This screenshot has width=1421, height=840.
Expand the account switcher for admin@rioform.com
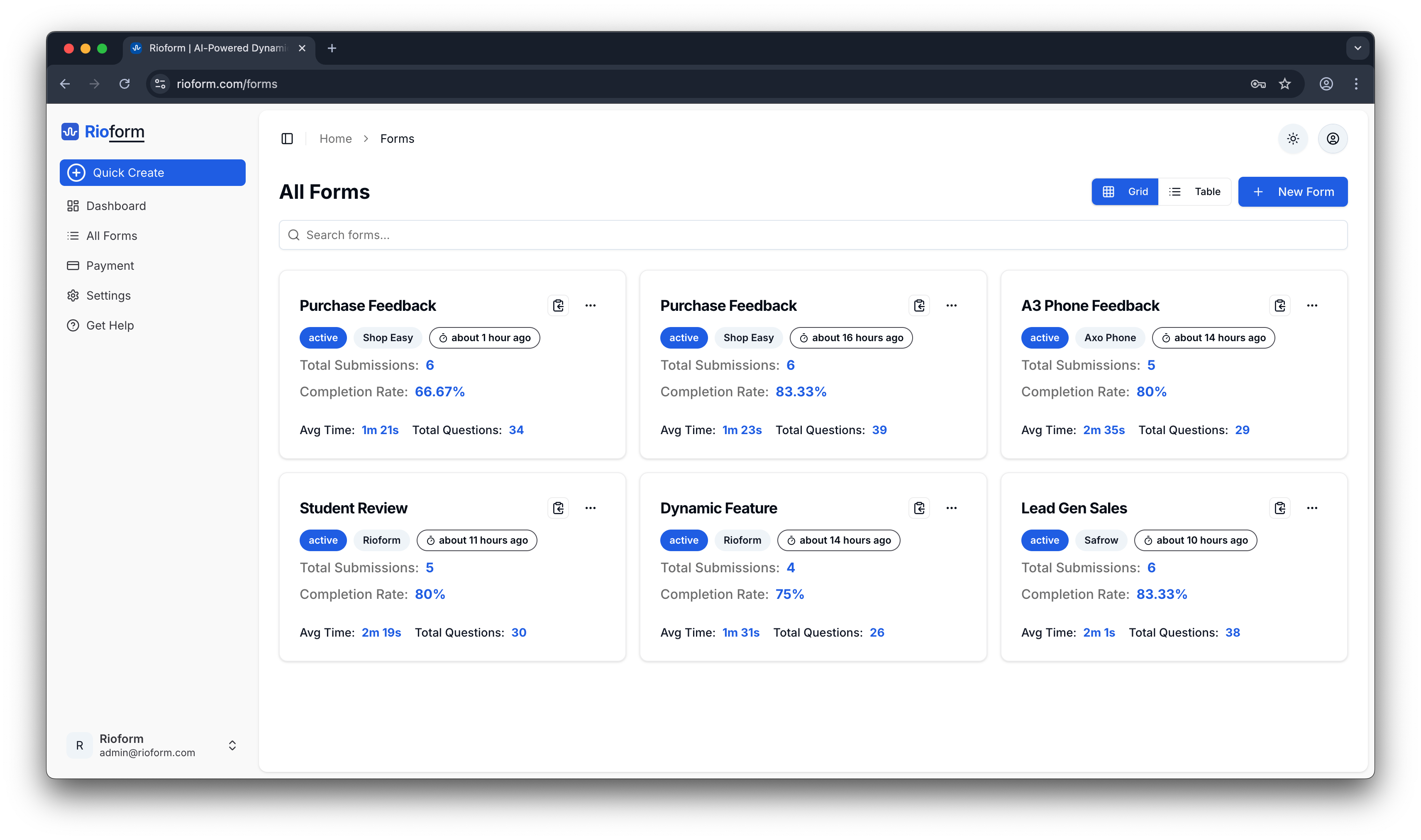pos(232,745)
